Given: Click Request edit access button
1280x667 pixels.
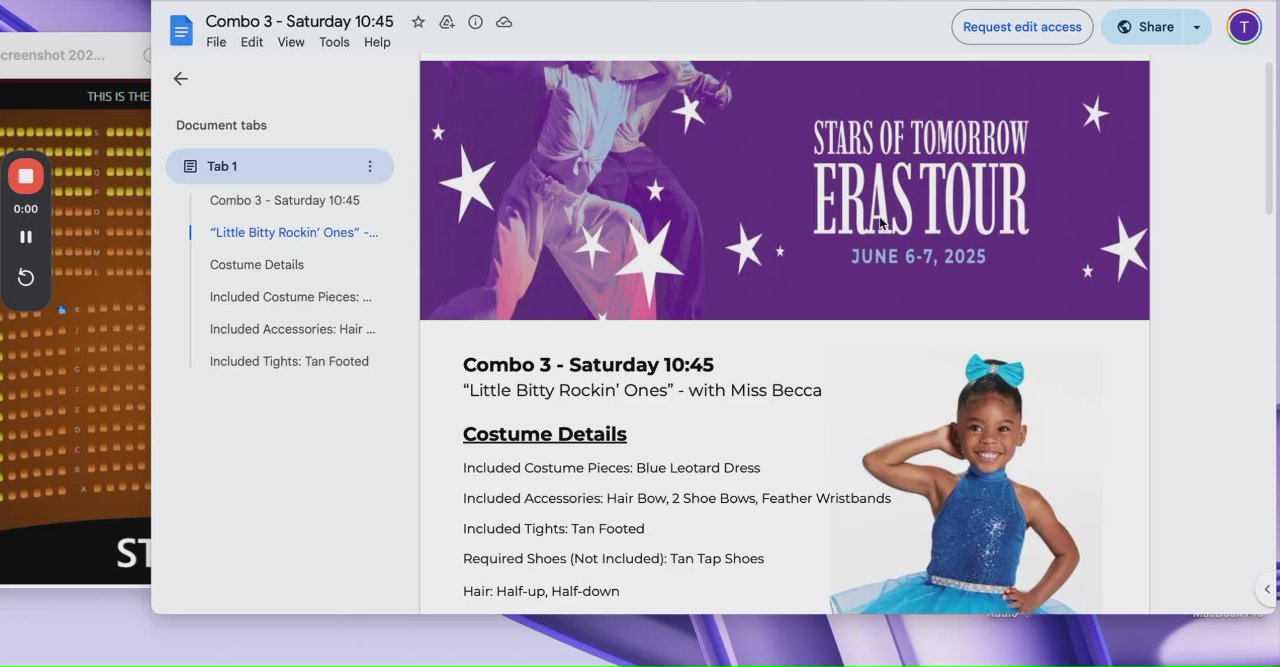Looking at the screenshot, I should click(x=1022, y=27).
